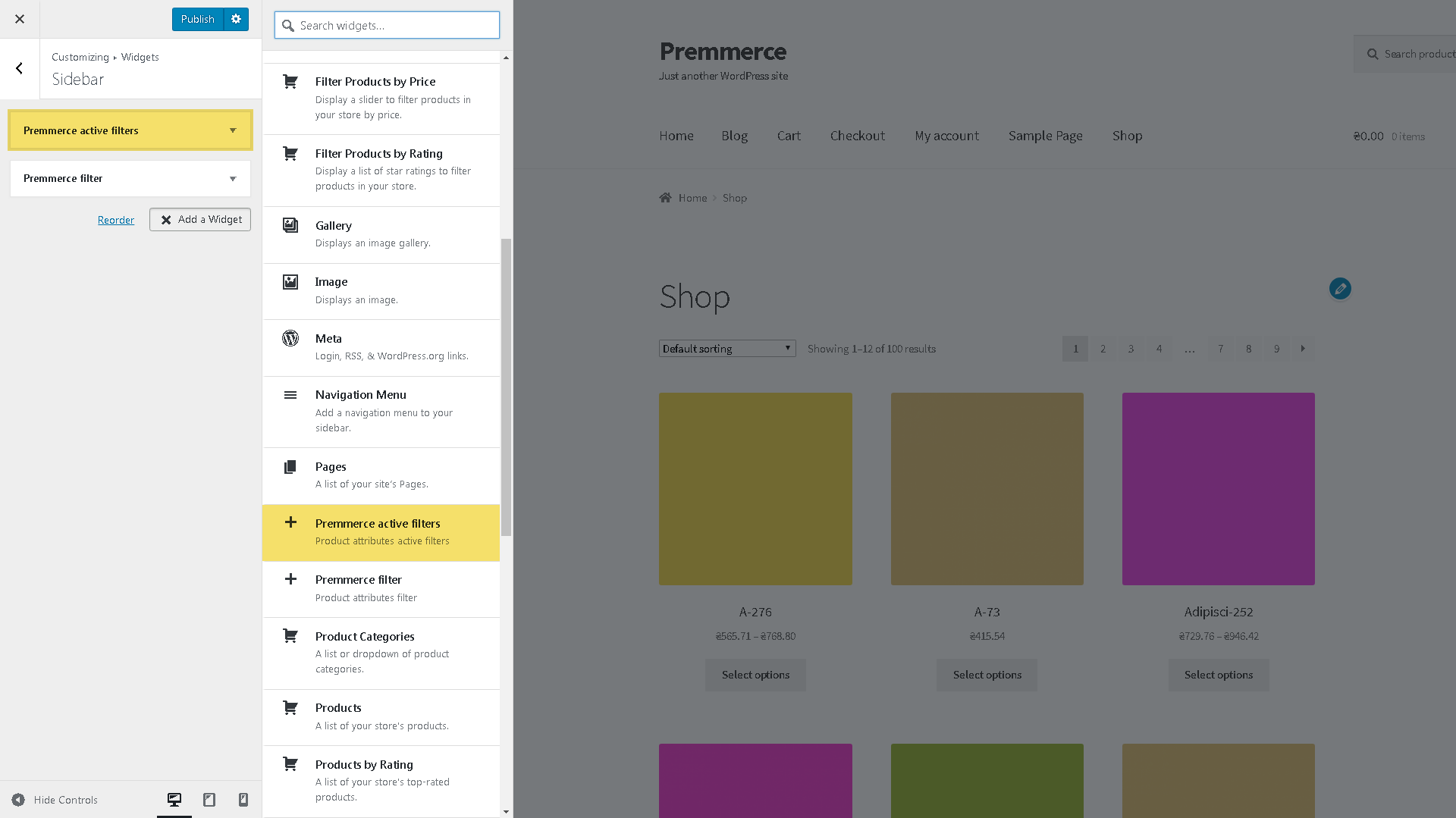The image size is (1456, 818).
Task: Click the Publish button
Action: pyautogui.click(x=198, y=19)
